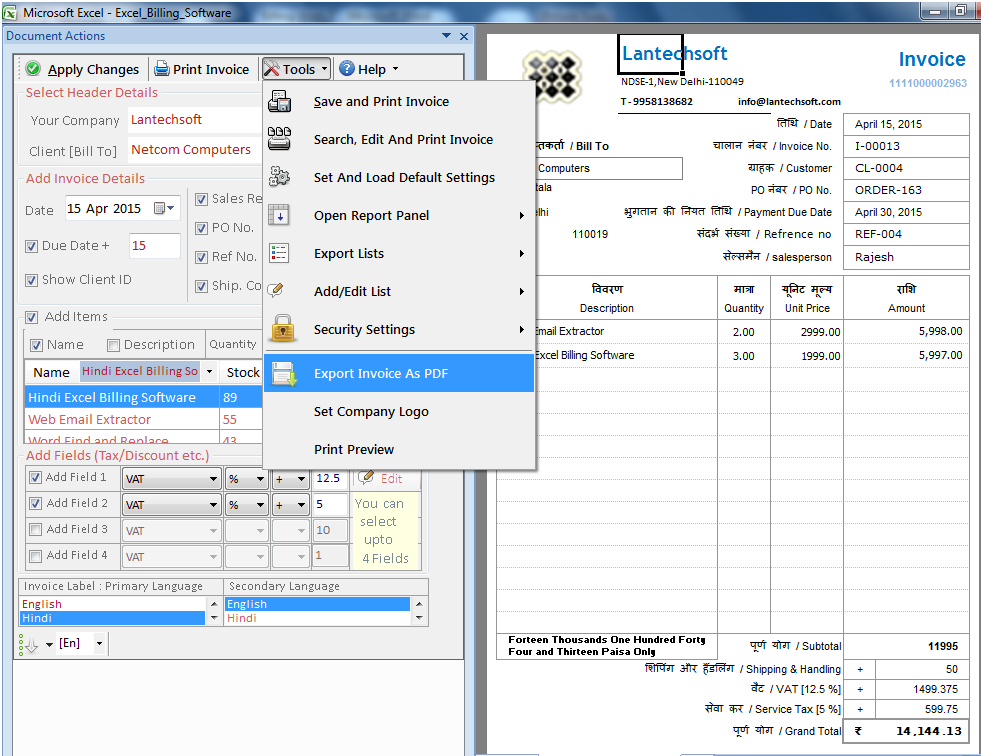Expand the Open Report Panel submenu arrow
The image size is (981, 756).
pyautogui.click(x=521, y=215)
